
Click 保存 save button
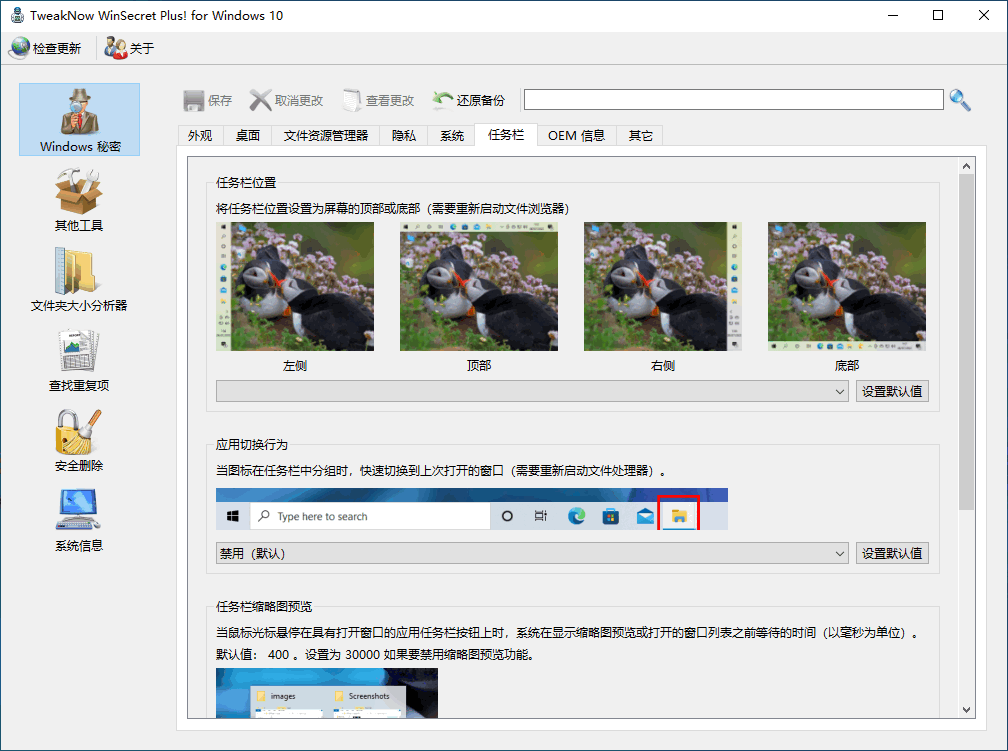208,100
